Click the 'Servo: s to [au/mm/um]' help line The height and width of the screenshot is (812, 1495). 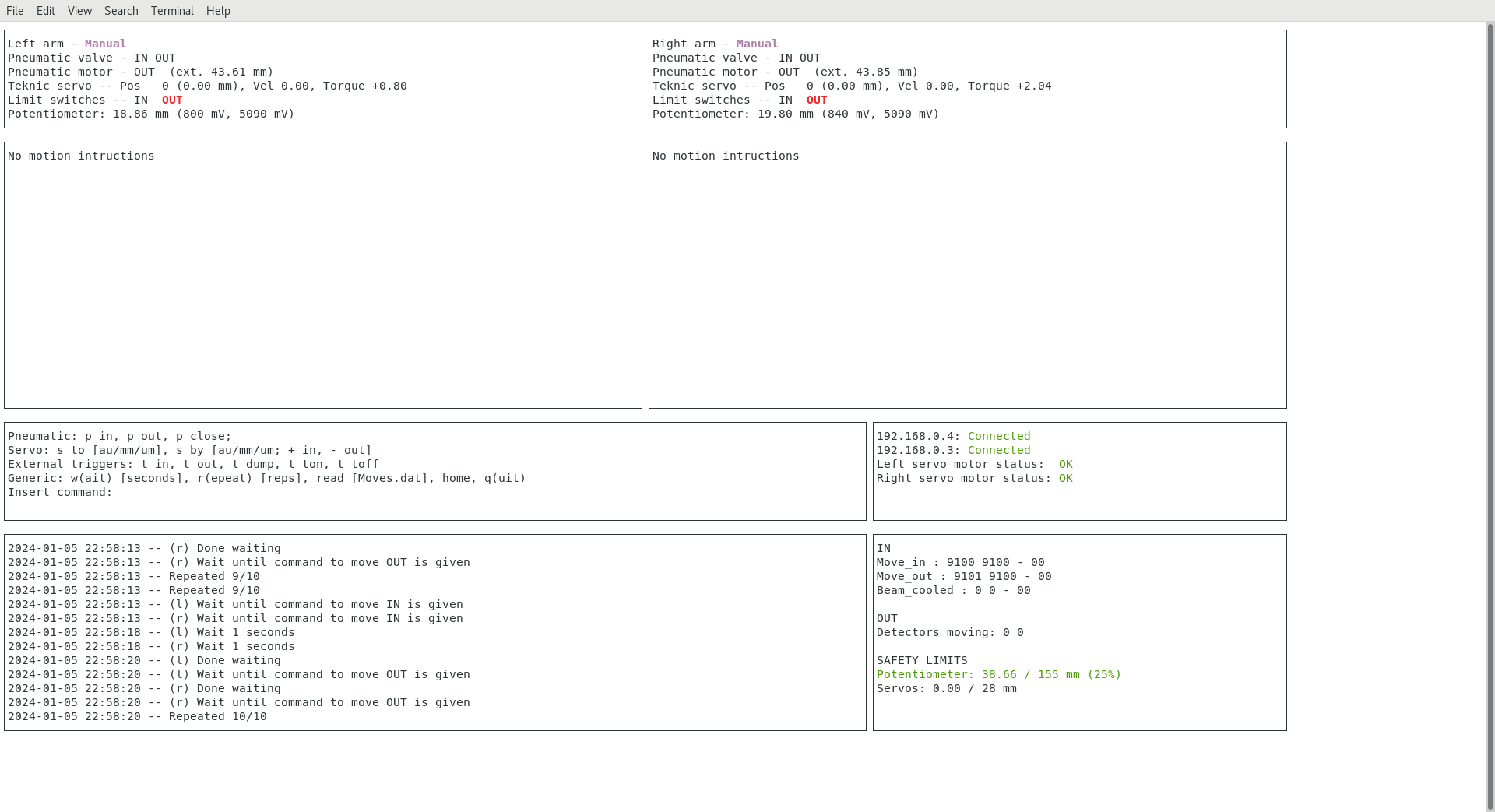tap(190, 450)
